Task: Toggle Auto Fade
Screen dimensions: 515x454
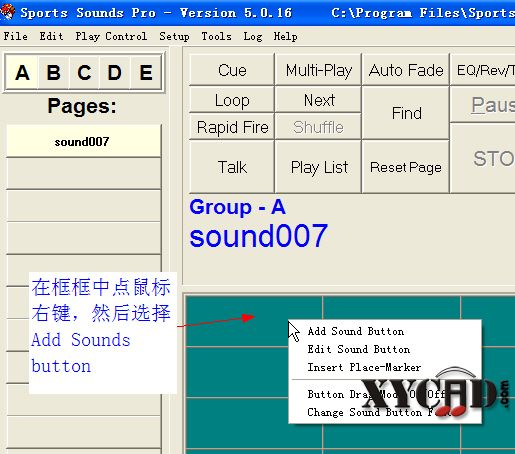Action: click(x=406, y=70)
